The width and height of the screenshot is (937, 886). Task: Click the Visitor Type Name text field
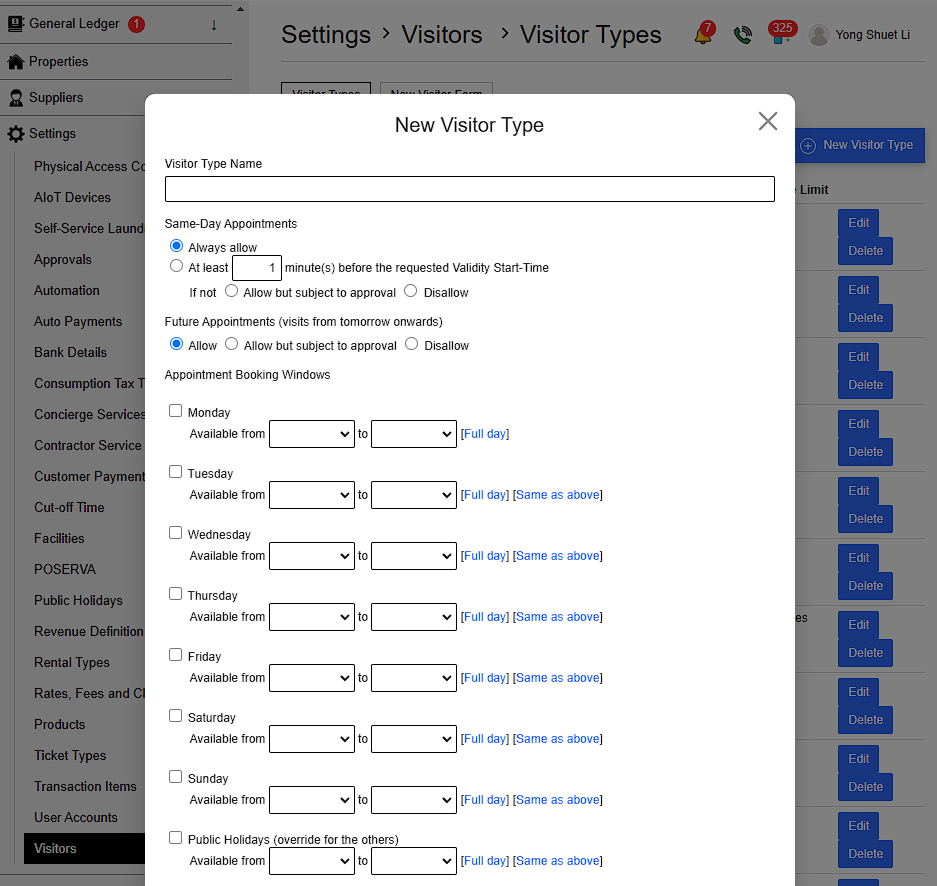(469, 189)
